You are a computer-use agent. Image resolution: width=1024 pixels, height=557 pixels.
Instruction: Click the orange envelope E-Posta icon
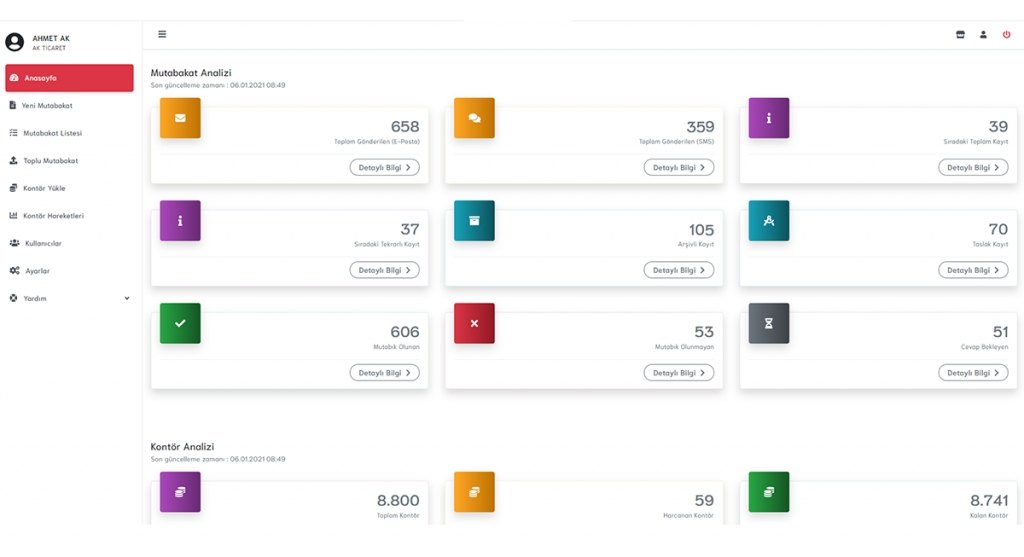pyautogui.click(x=180, y=118)
